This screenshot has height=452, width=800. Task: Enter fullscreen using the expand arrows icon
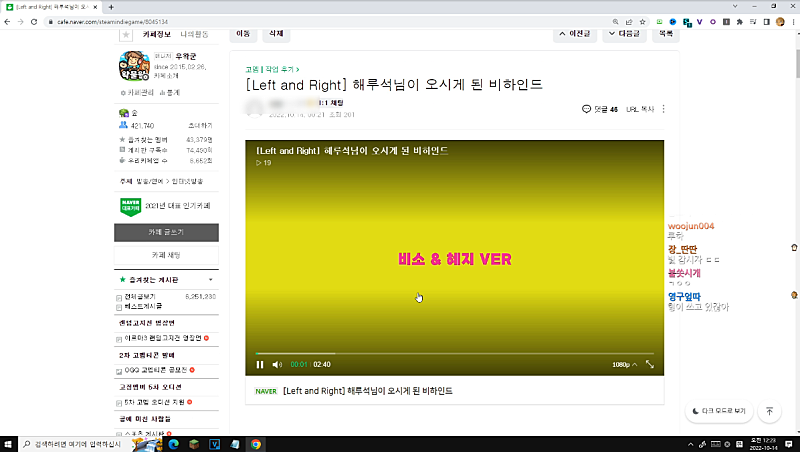[649, 364]
